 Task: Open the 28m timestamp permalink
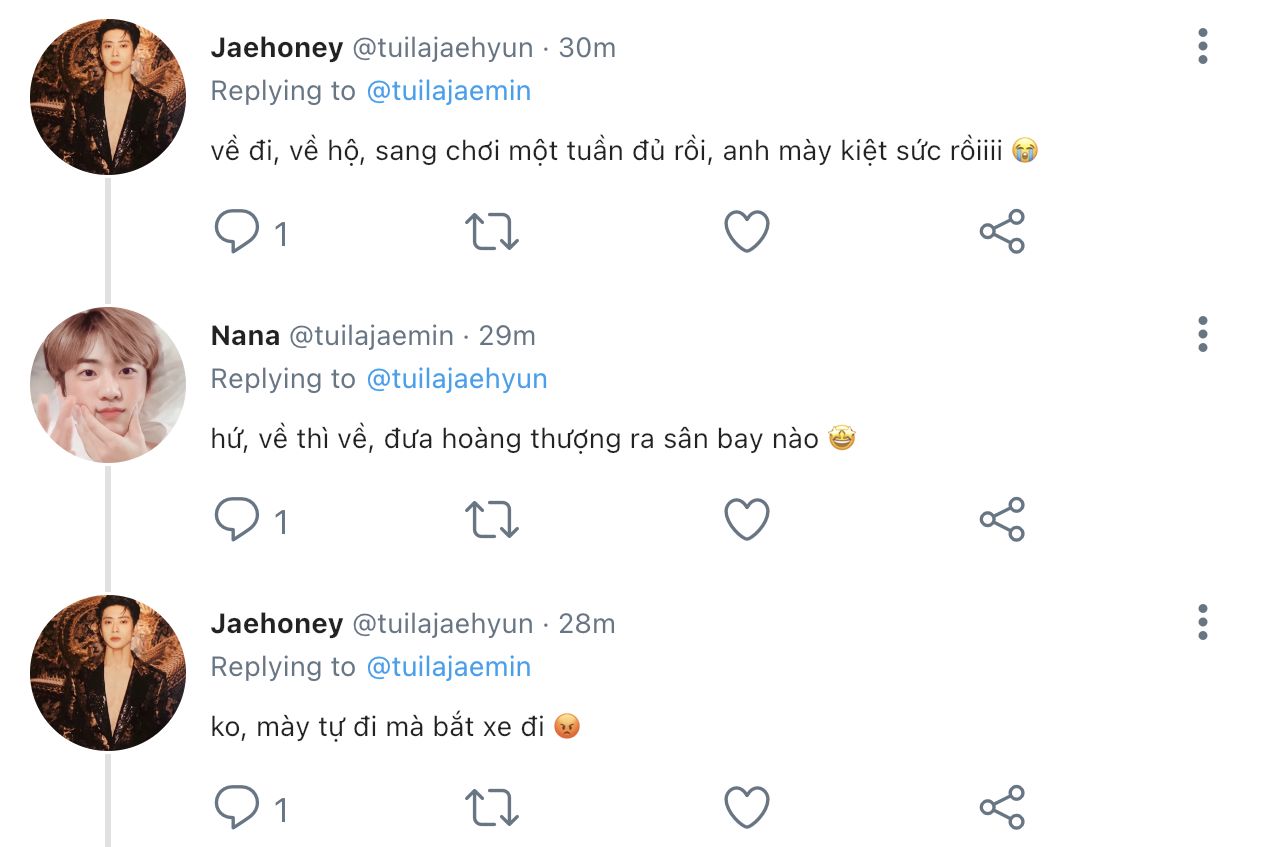tap(587, 624)
